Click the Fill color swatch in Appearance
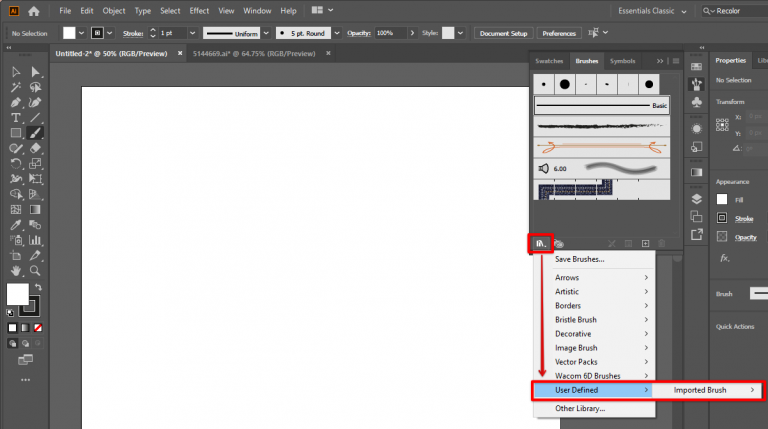The height and width of the screenshot is (429, 768). (722, 199)
